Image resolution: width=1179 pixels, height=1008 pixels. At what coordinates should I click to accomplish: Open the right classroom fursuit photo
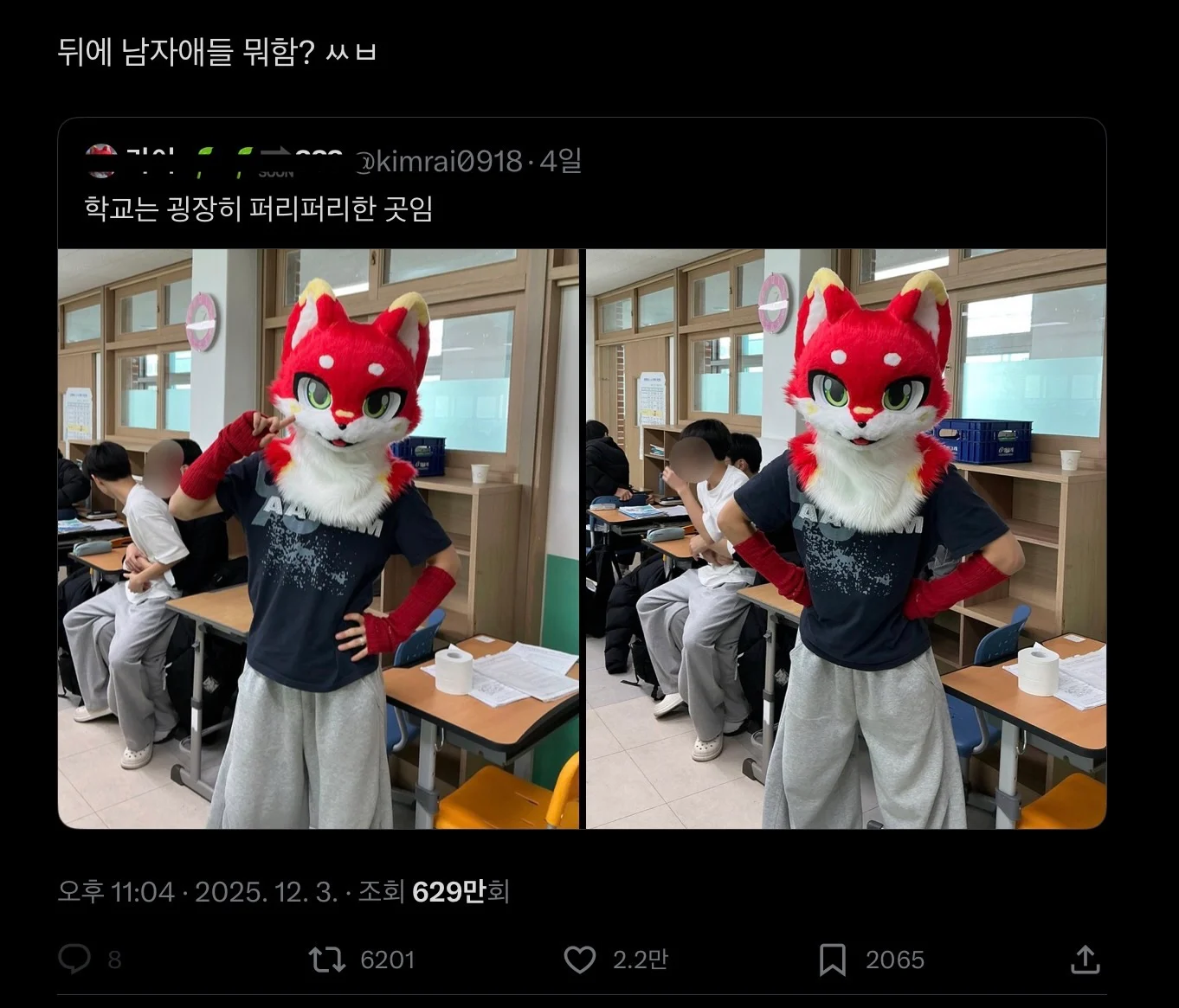[846, 538]
